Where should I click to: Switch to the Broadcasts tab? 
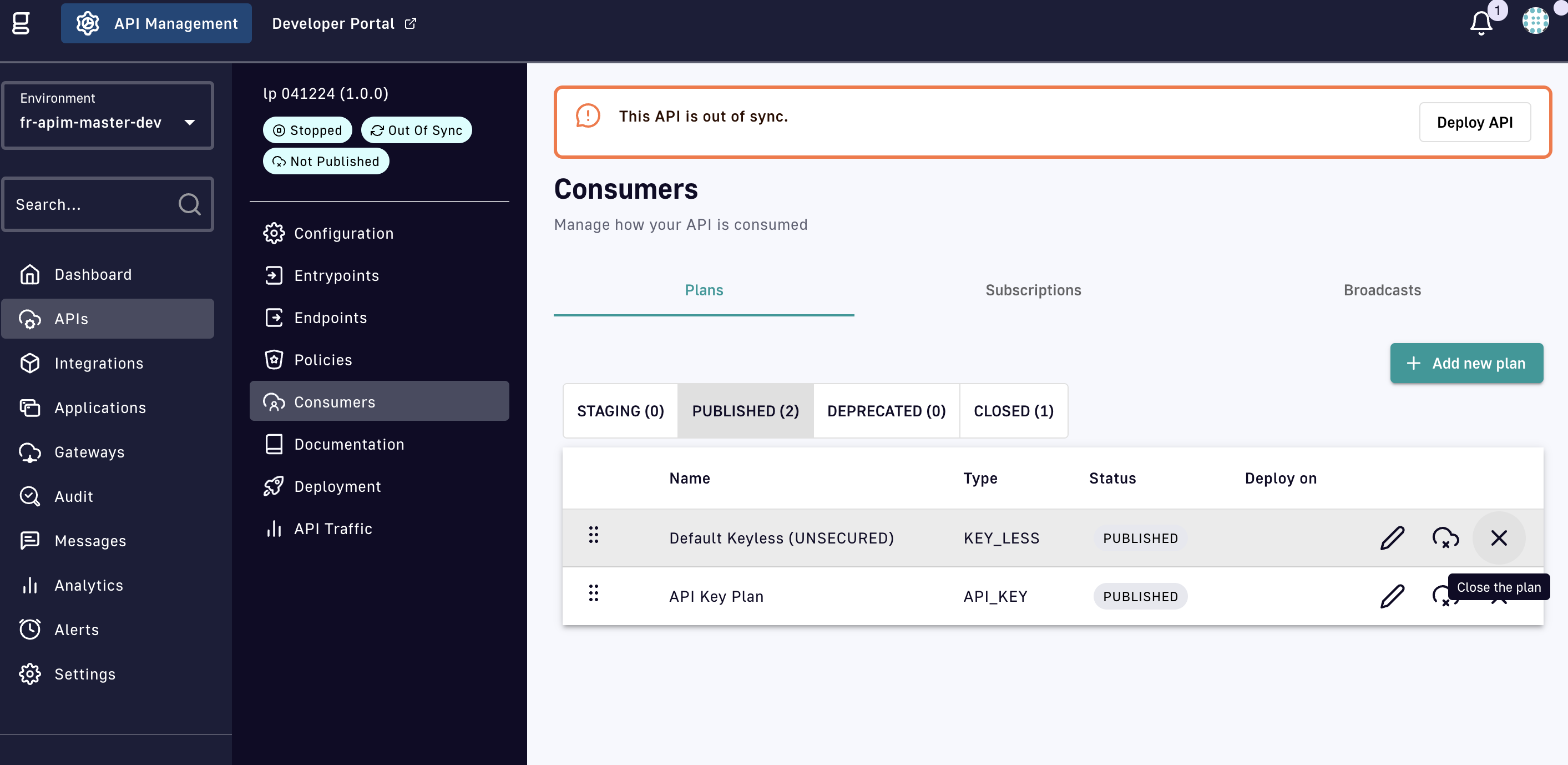click(1382, 290)
